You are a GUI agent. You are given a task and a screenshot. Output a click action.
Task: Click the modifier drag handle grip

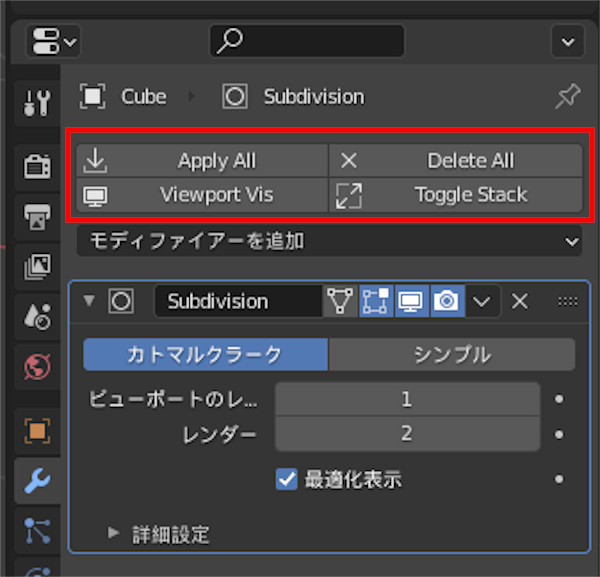tap(568, 302)
